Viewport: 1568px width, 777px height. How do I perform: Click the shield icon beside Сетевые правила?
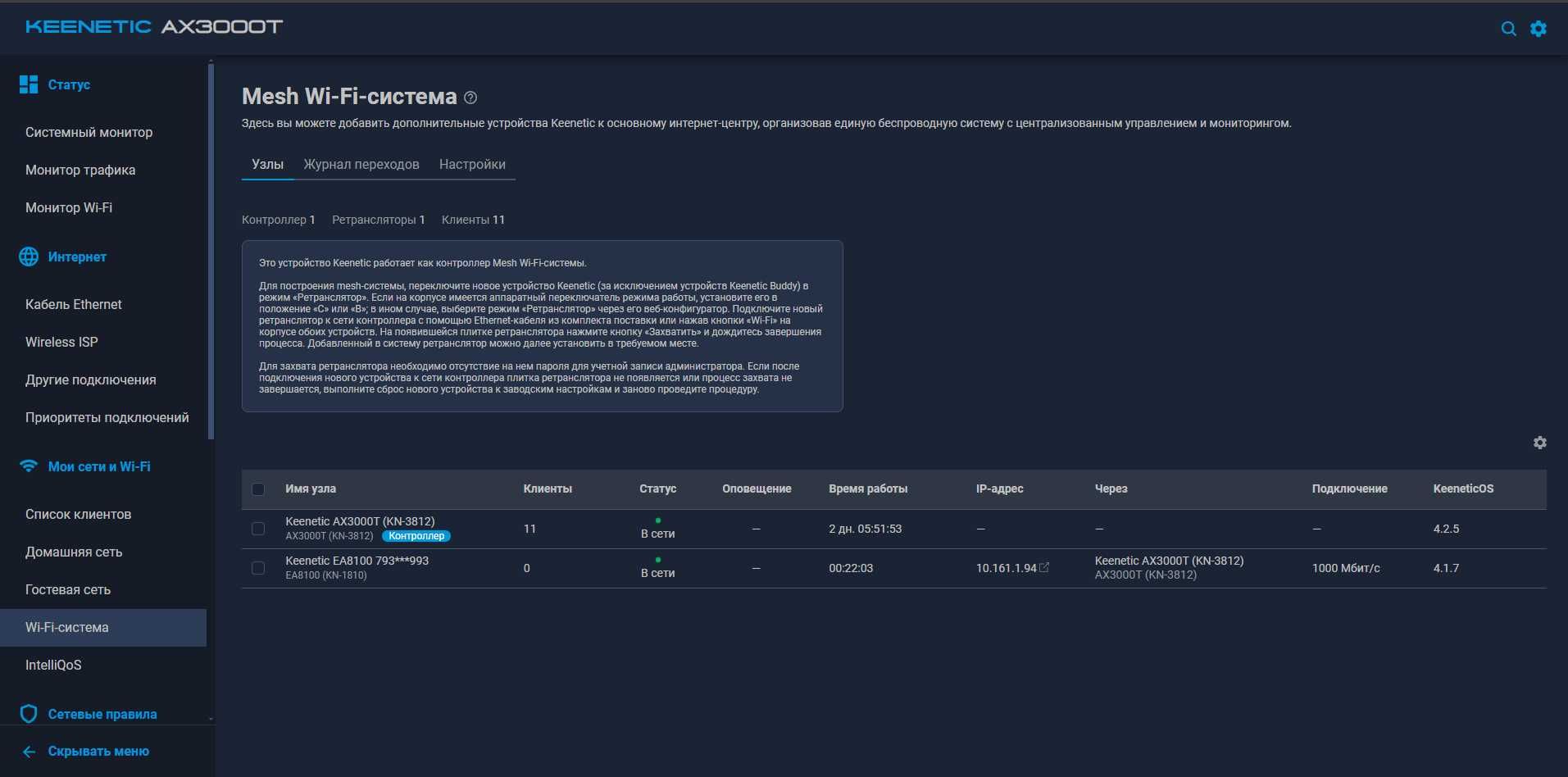click(x=29, y=714)
